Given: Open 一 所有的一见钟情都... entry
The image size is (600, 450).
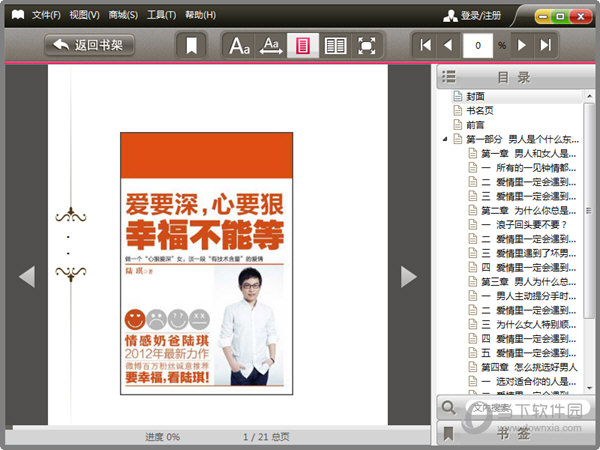Looking at the screenshot, I should point(528,168).
